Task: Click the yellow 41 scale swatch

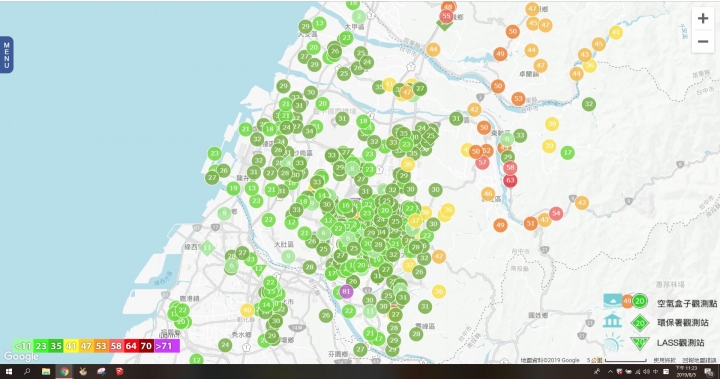Action: pos(71,346)
